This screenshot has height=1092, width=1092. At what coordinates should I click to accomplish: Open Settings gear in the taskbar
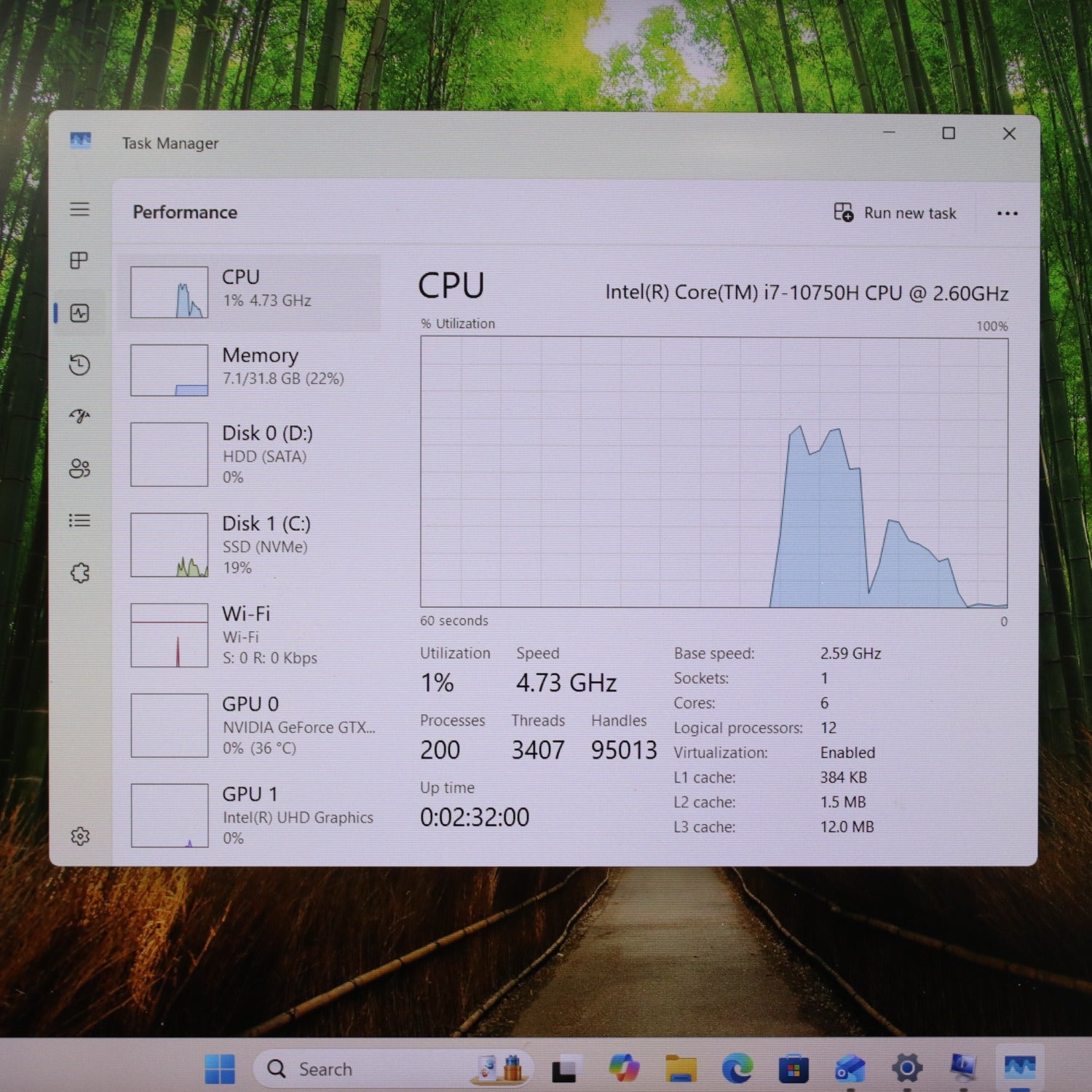tap(906, 1069)
